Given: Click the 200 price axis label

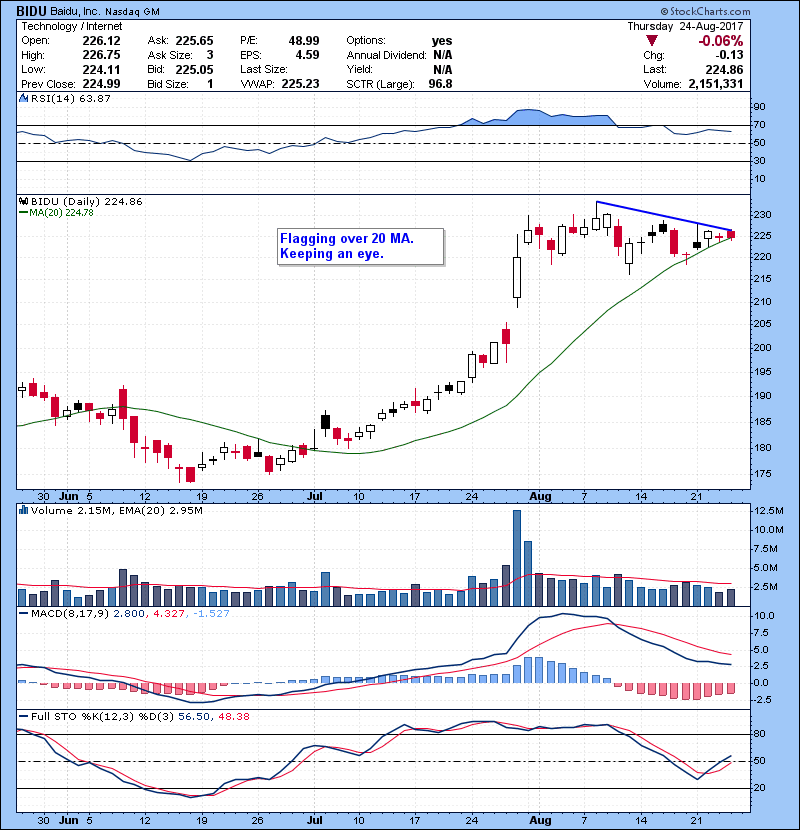Looking at the screenshot, I should (763, 348).
